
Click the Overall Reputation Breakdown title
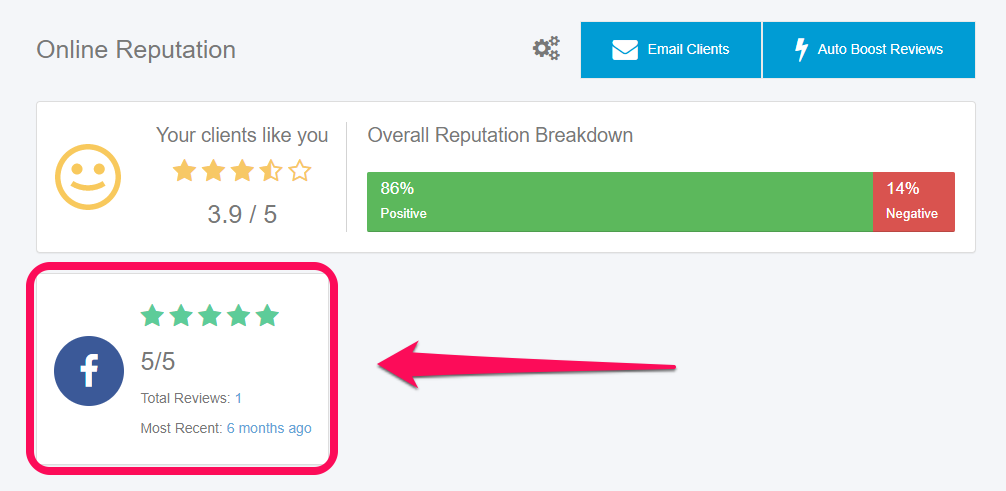500,135
